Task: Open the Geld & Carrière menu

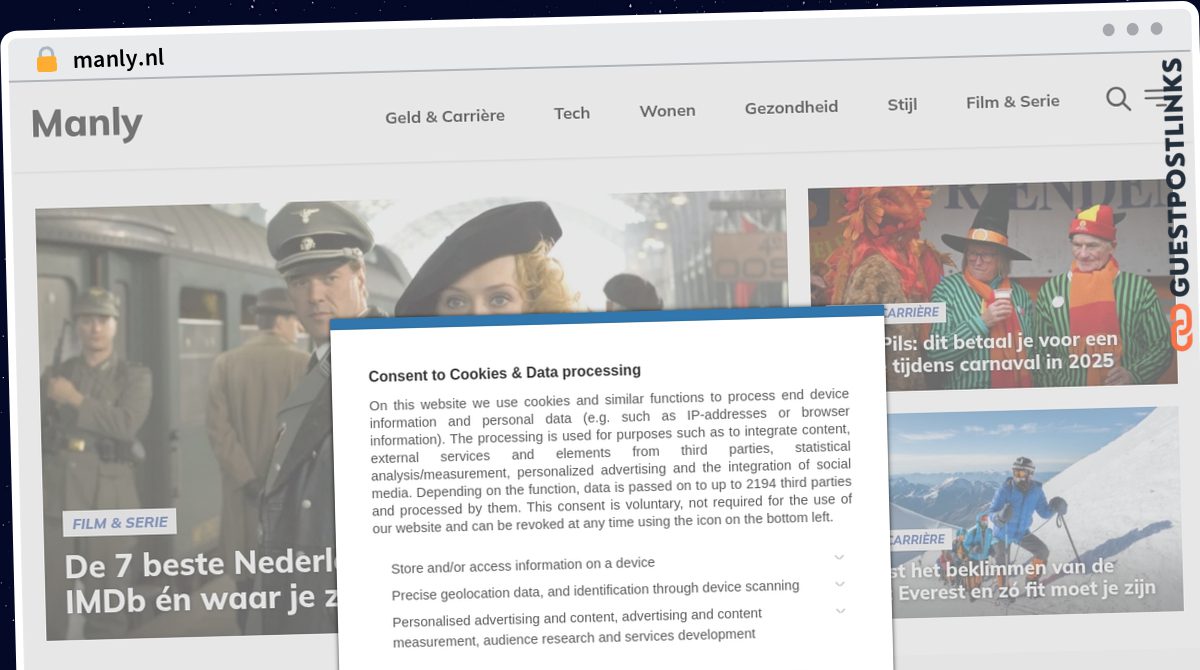Action: pyautogui.click(x=445, y=116)
